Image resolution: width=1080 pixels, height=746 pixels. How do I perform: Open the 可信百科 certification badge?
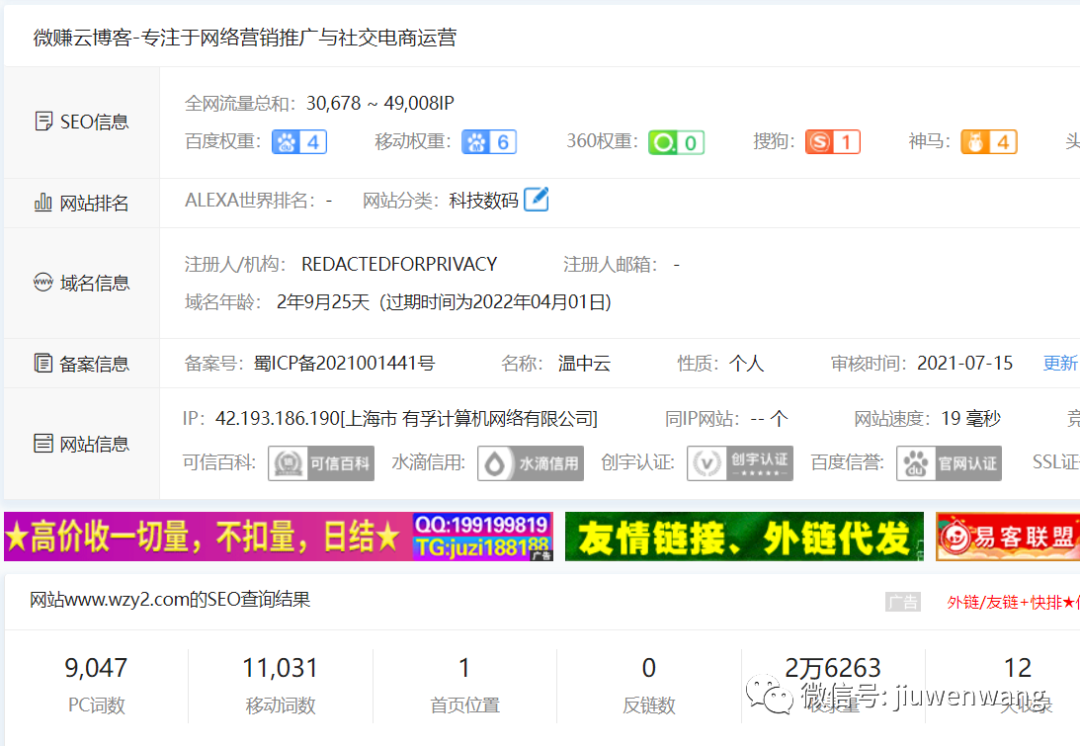(321, 463)
